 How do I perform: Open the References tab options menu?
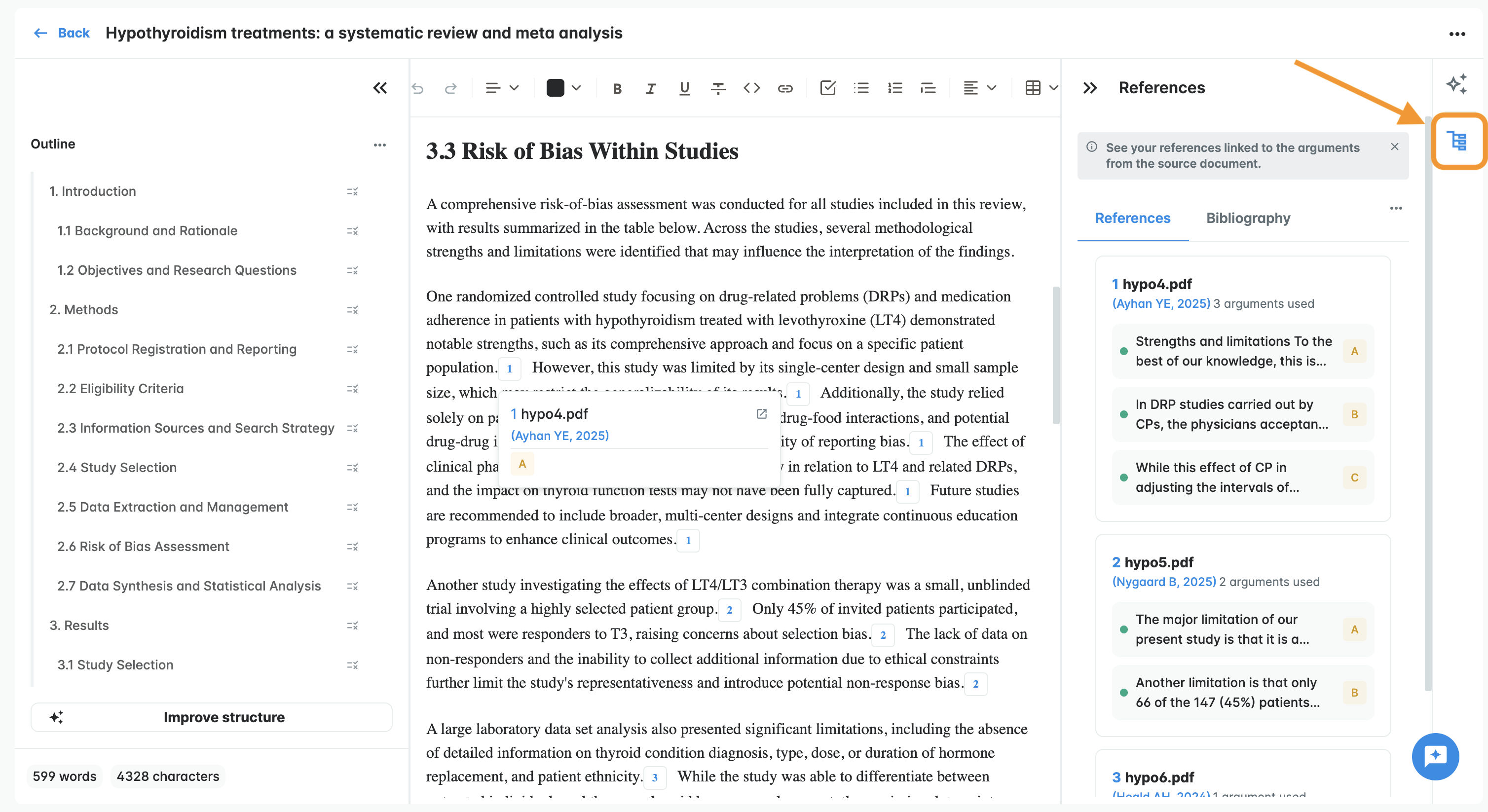(x=1396, y=208)
